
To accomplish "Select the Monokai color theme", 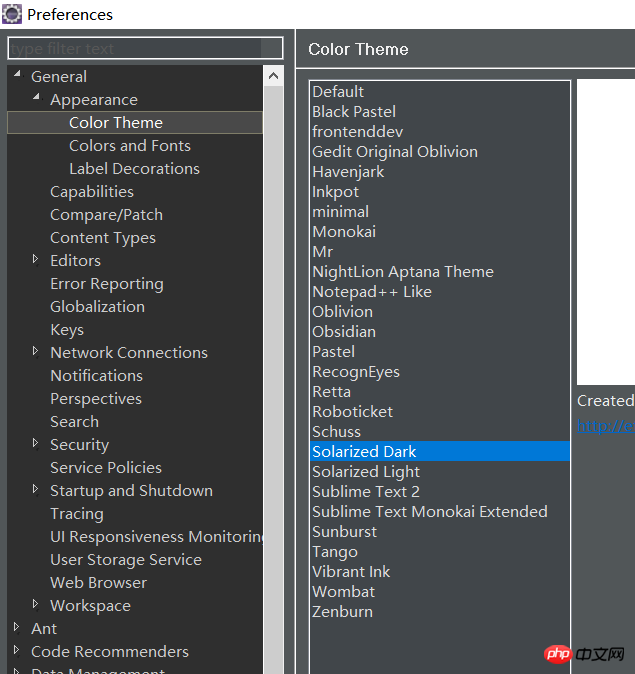I will (x=343, y=232).
